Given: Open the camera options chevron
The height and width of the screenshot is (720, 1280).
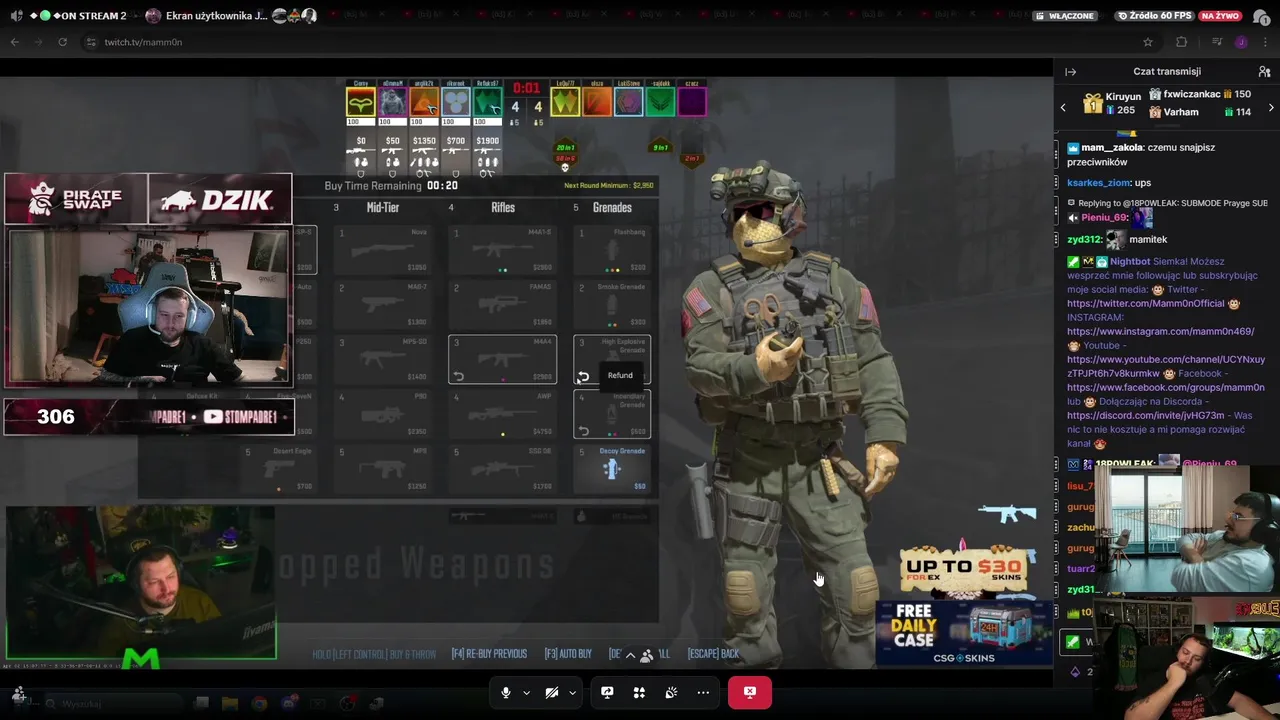Looking at the screenshot, I should (572, 693).
